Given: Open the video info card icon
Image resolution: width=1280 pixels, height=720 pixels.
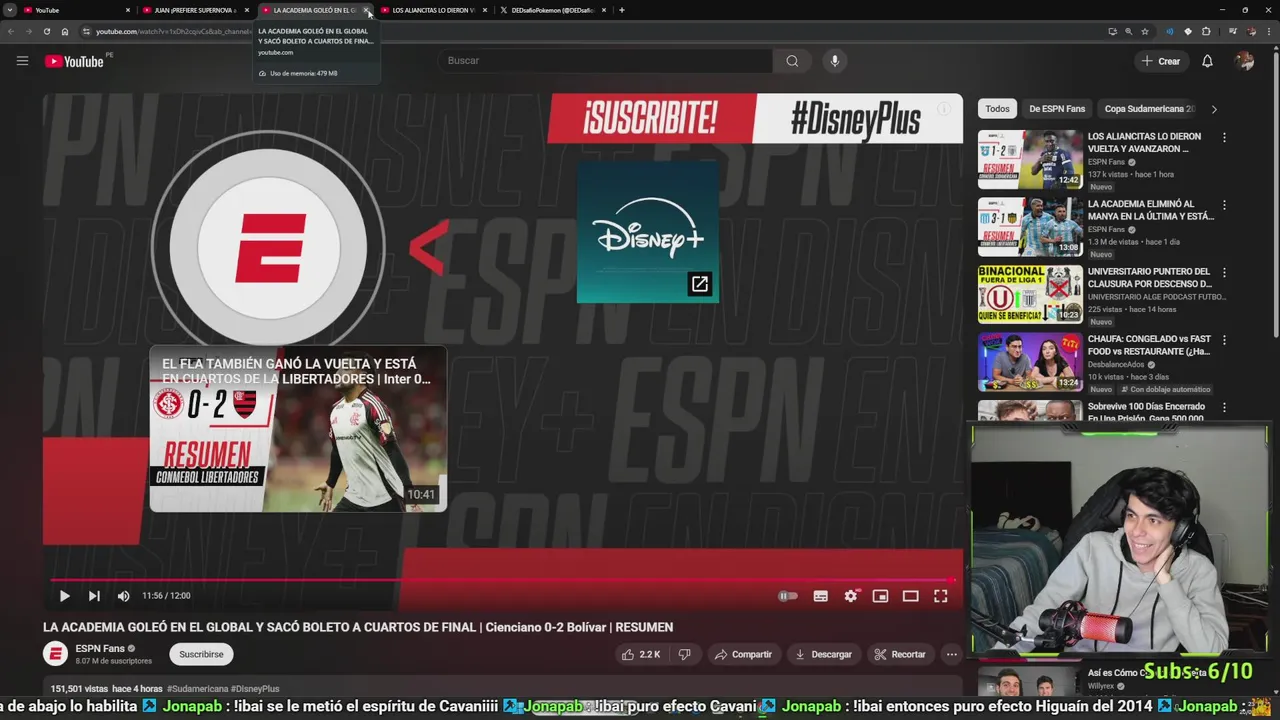Looking at the screenshot, I should click(942, 109).
